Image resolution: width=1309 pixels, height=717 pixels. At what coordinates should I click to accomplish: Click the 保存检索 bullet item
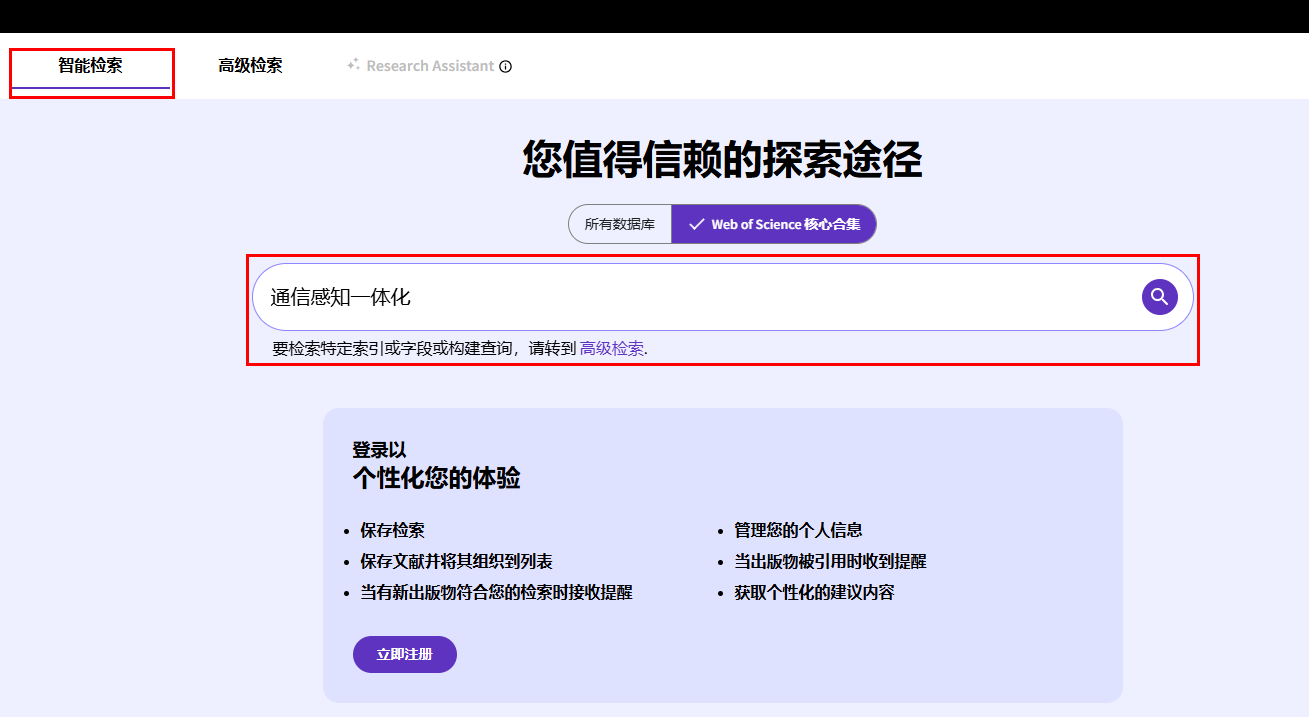(392, 530)
